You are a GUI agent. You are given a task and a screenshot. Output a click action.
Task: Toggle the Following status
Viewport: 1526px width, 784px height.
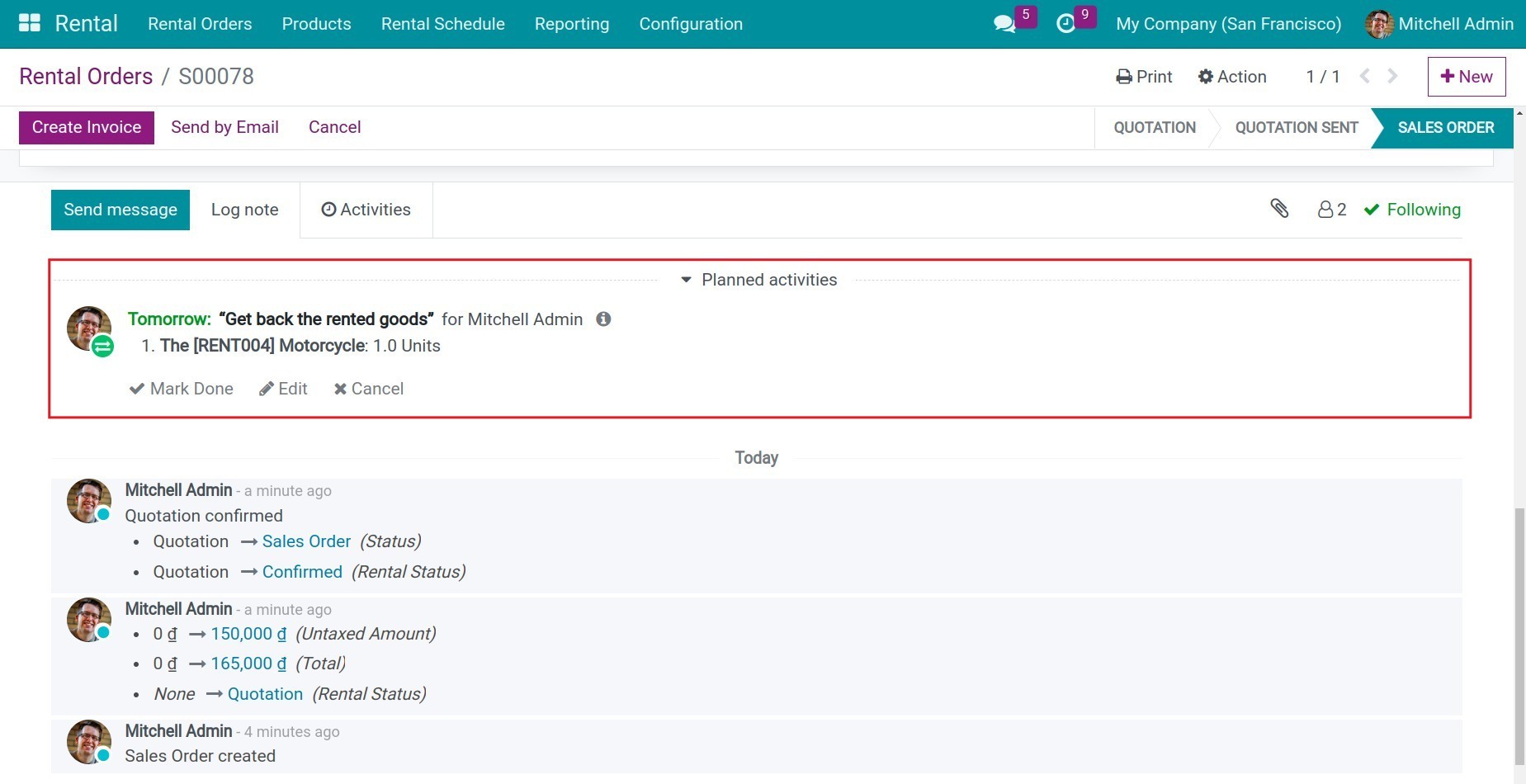click(1412, 210)
